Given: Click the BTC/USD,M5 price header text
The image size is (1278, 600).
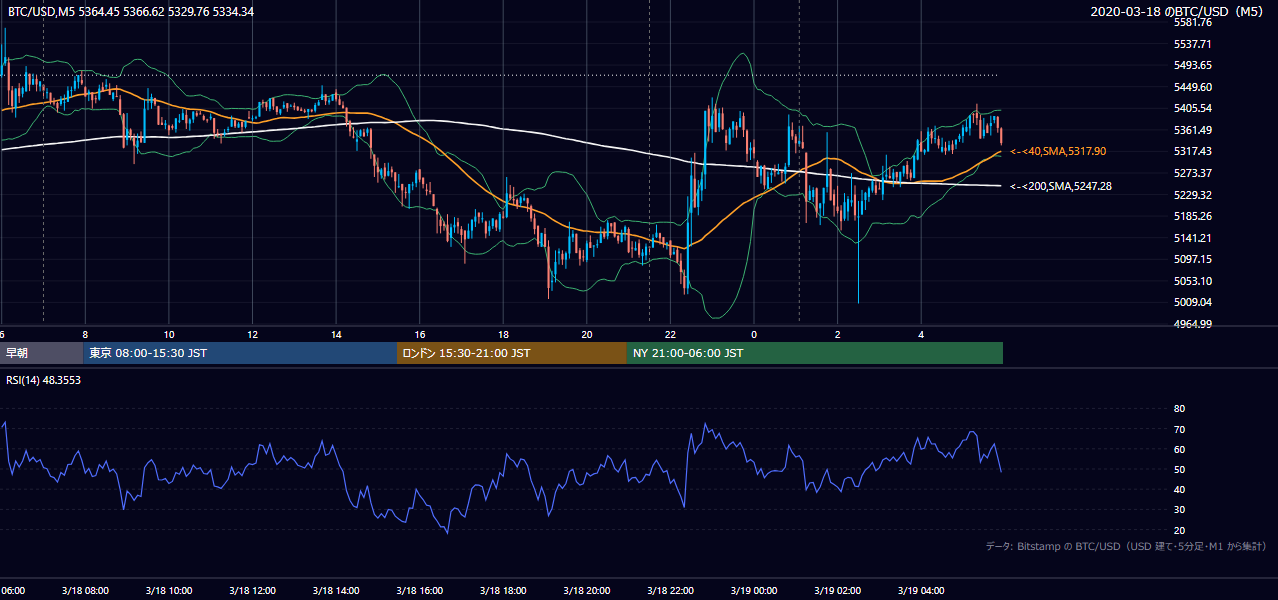Looking at the screenshot, I should (131, 12).
